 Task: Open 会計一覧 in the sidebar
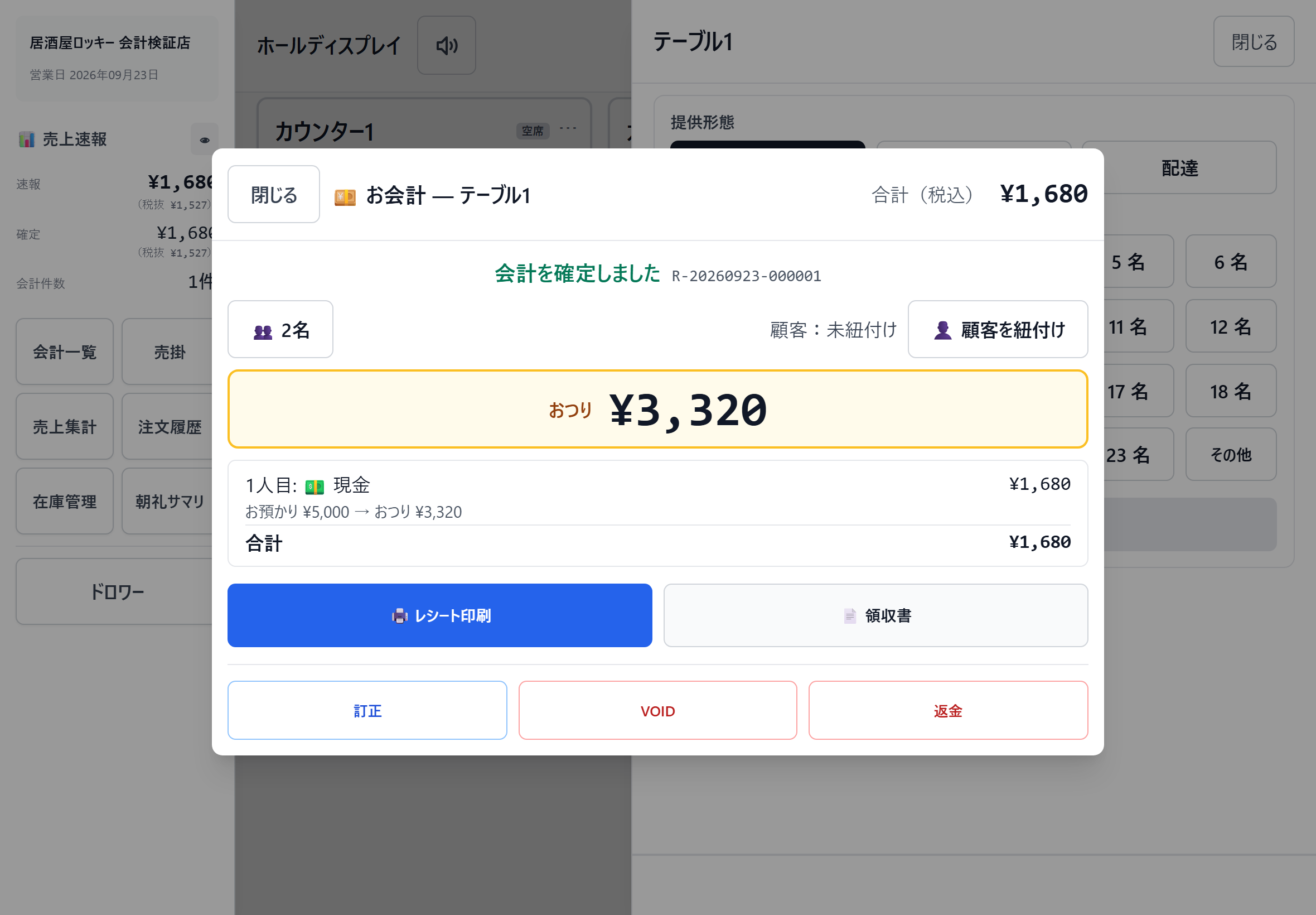click(x=65, y=351)
